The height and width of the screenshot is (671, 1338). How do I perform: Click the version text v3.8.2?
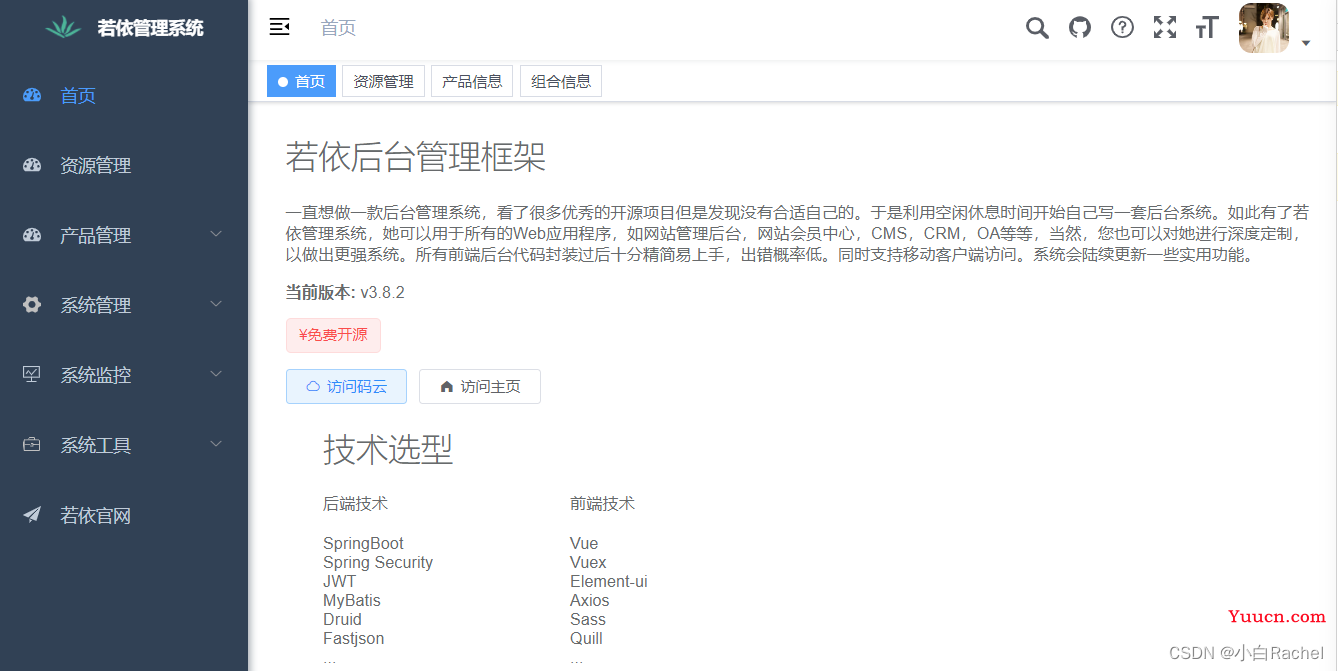[383, 293]
